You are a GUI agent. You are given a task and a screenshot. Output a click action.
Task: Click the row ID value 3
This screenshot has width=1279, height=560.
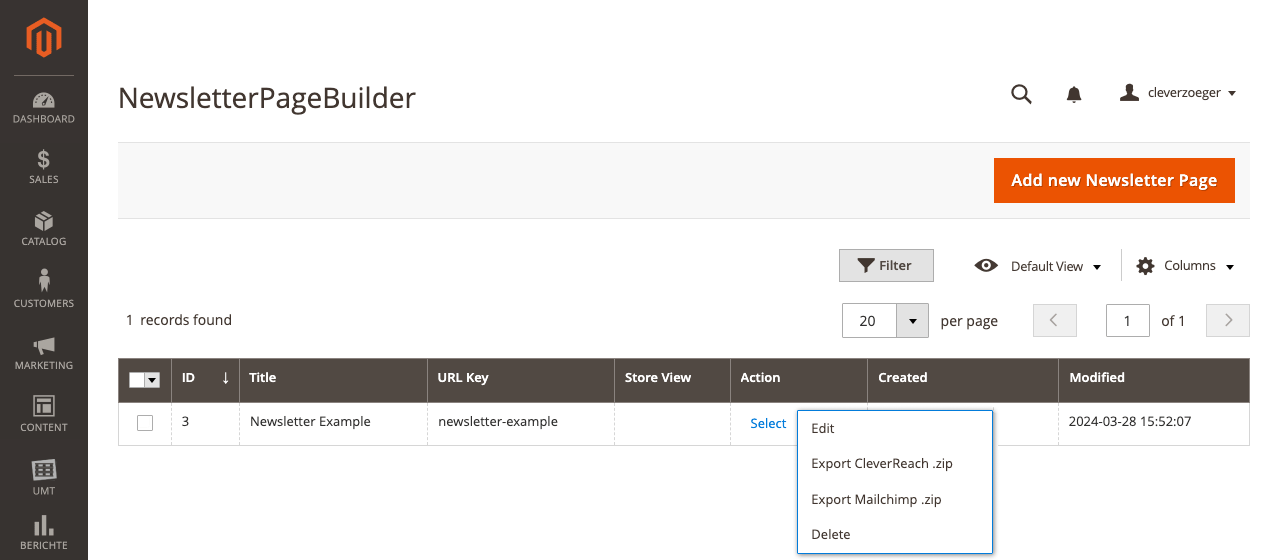(x=186, y=422)
